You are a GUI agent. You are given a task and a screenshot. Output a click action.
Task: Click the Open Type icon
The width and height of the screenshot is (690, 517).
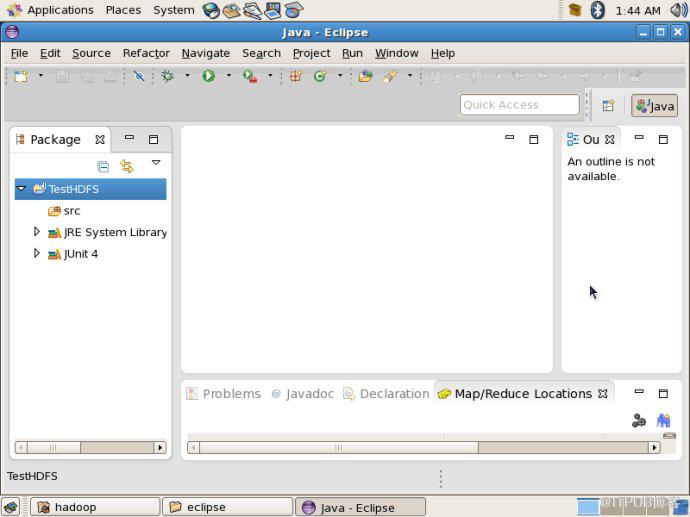(365, 76)
